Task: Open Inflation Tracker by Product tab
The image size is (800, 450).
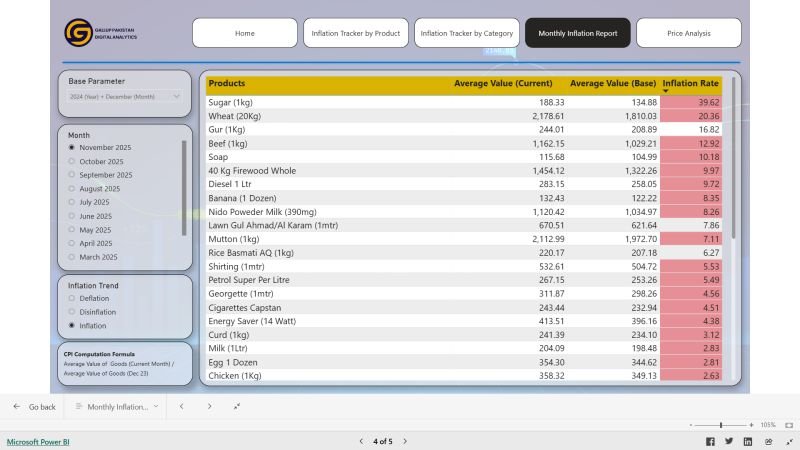Action: [355, 33]
